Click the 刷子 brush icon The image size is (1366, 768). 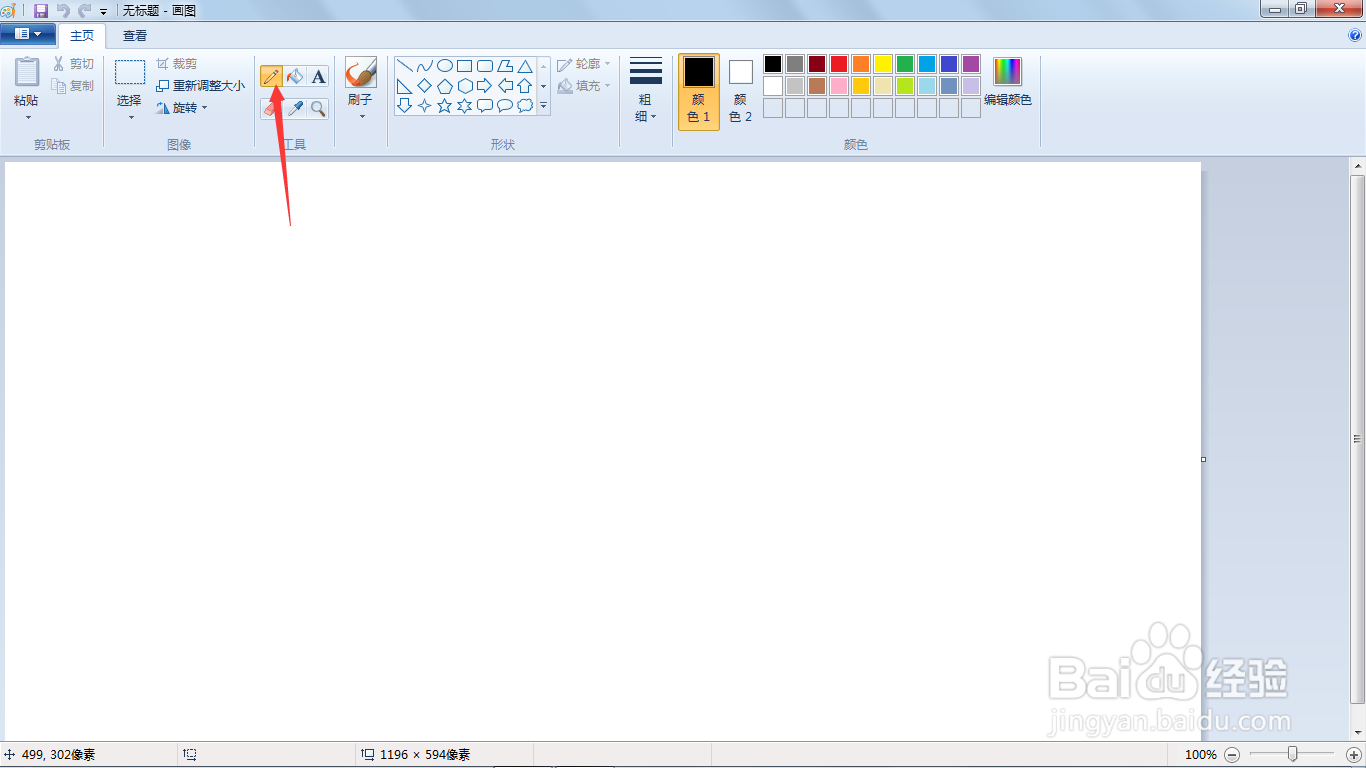click(x=360, y=73)
